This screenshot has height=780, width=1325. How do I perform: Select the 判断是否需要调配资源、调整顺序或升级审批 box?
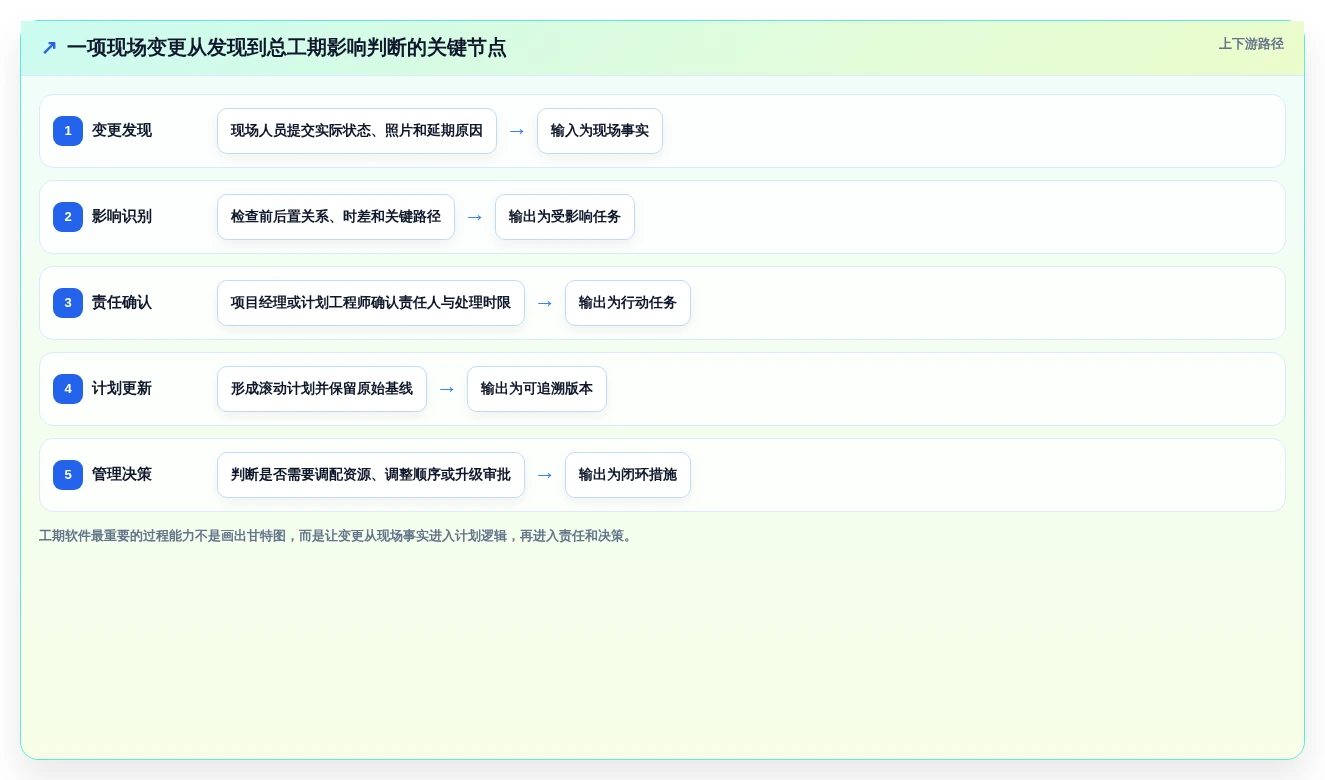click(371, 475)
